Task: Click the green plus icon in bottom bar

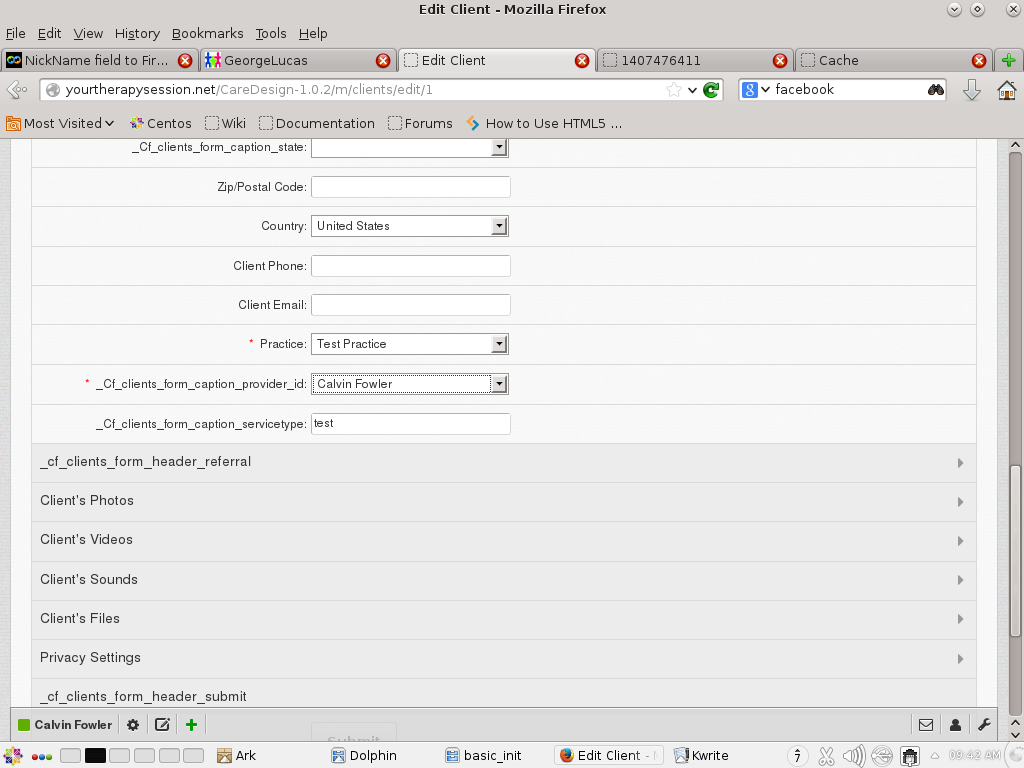Action: (x=191, y=725)
